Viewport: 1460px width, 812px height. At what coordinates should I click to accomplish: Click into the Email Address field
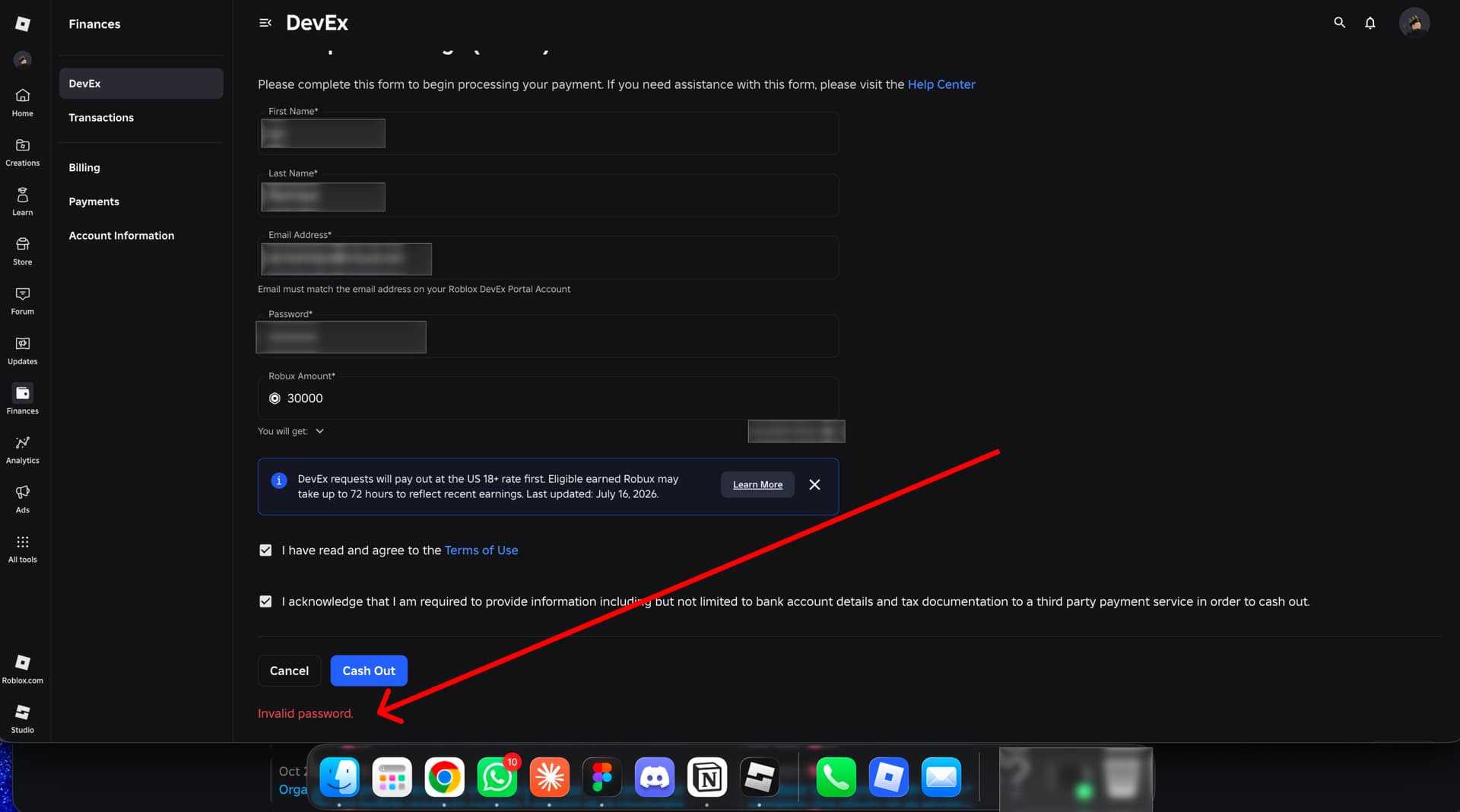click(548, 258)
